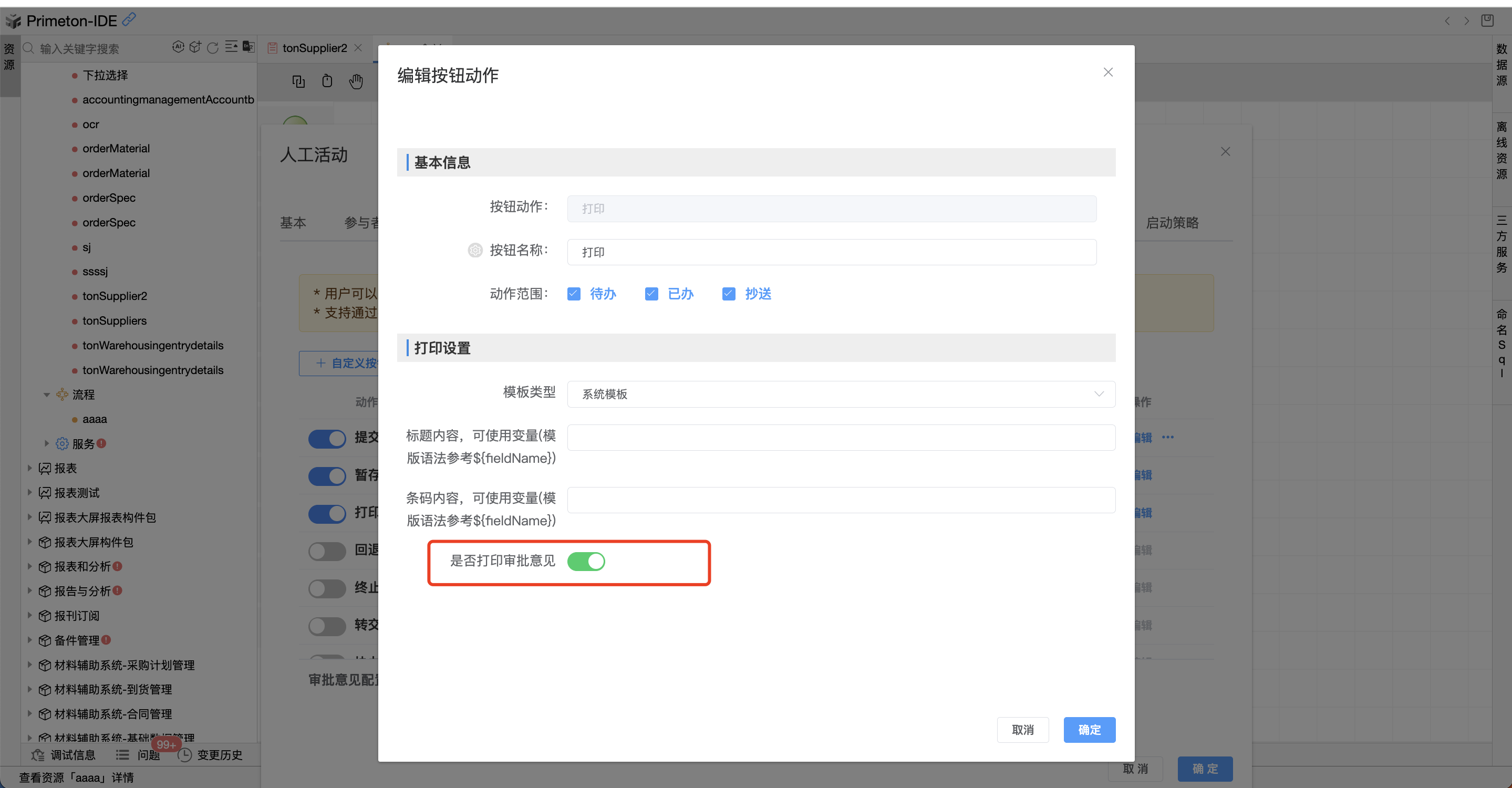Switch to the tonSupplier2 tab

314,47
